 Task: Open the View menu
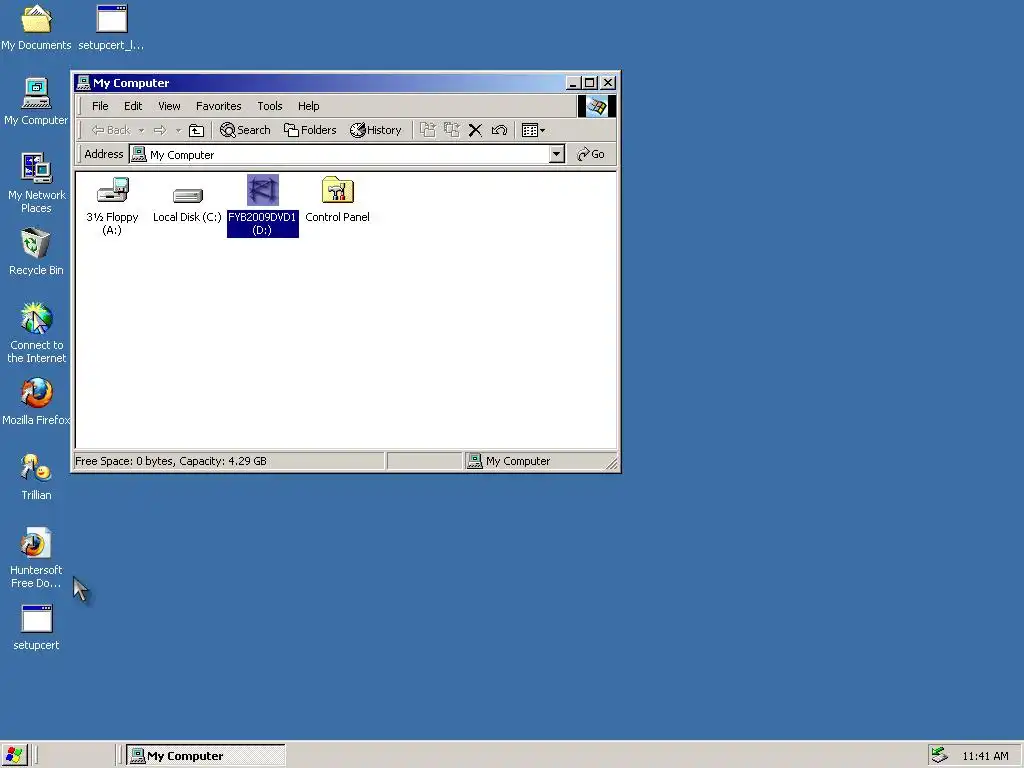(x=169, y=106)
